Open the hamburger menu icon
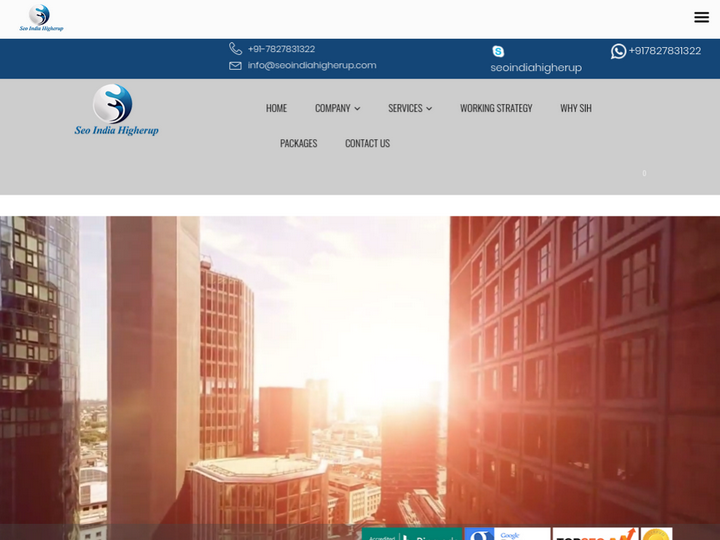This screenshot has width=720, height=540. (701, 17)
